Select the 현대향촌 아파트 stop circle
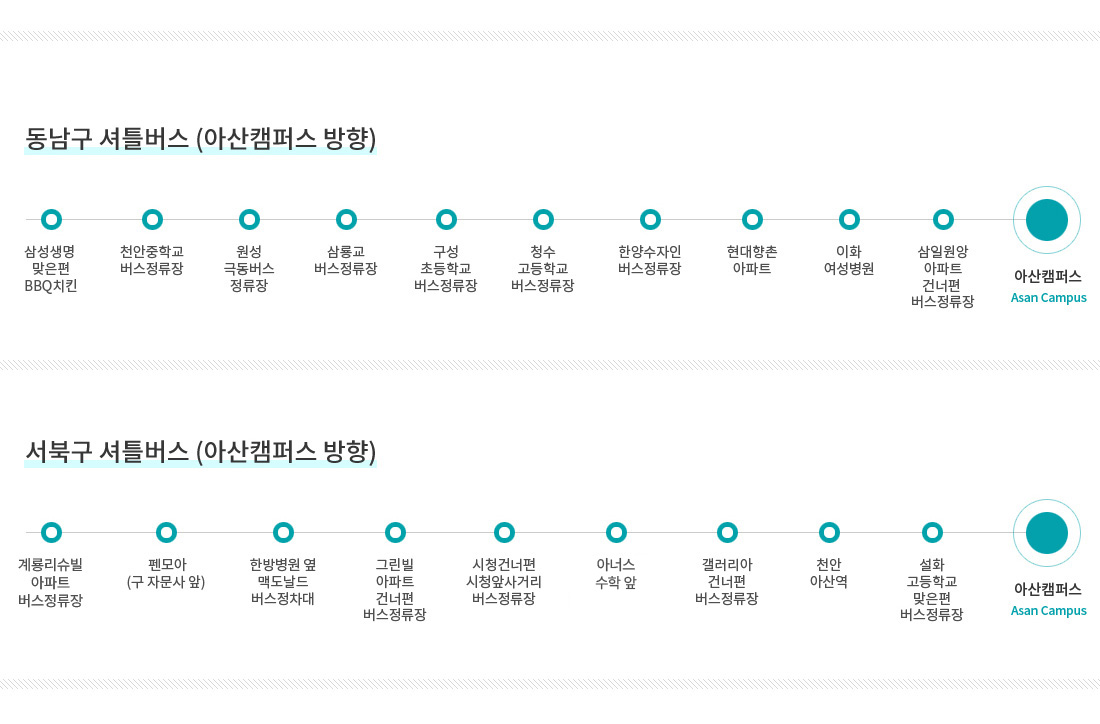This screenshot has height=724, width=1100. coord(752,220)
